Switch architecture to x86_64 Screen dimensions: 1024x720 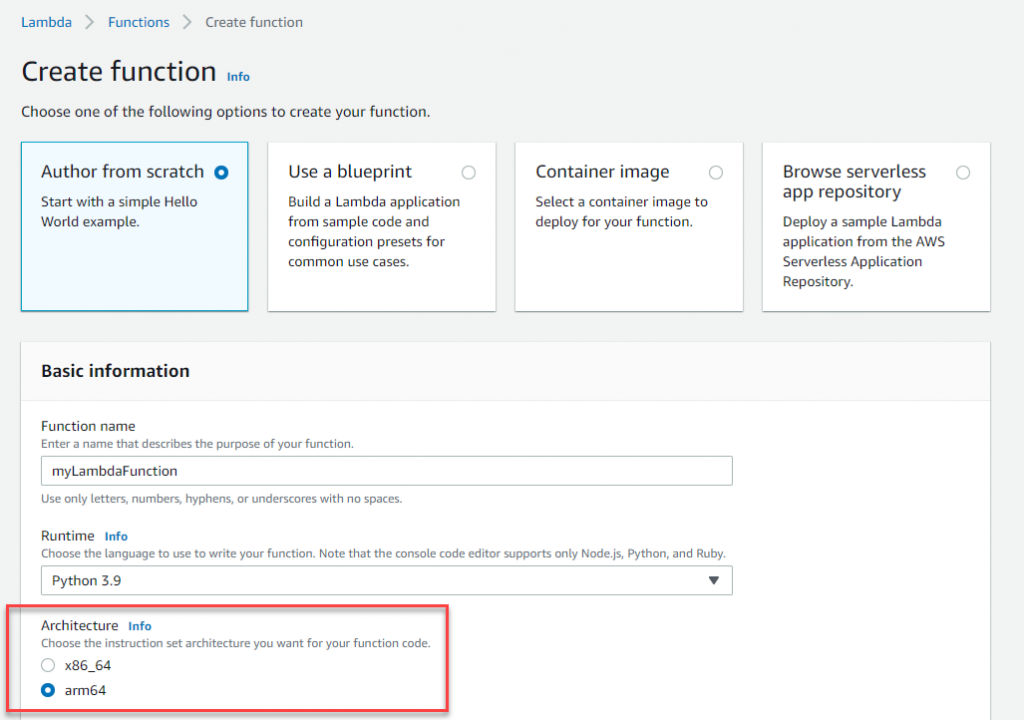[47, 665]
